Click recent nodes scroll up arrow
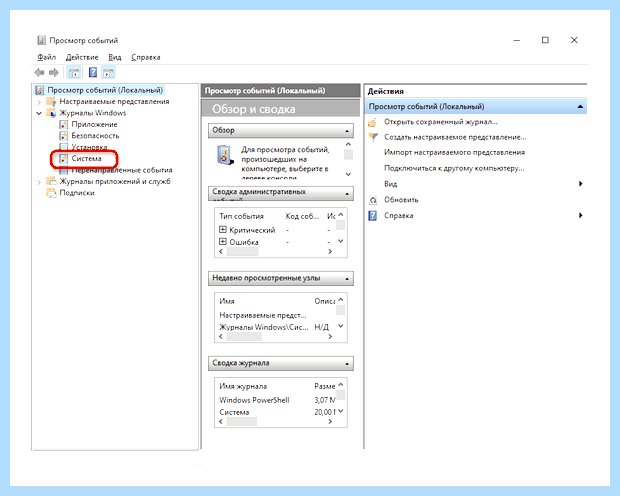Viewport: 620px width, 496px height. [341, 300]
